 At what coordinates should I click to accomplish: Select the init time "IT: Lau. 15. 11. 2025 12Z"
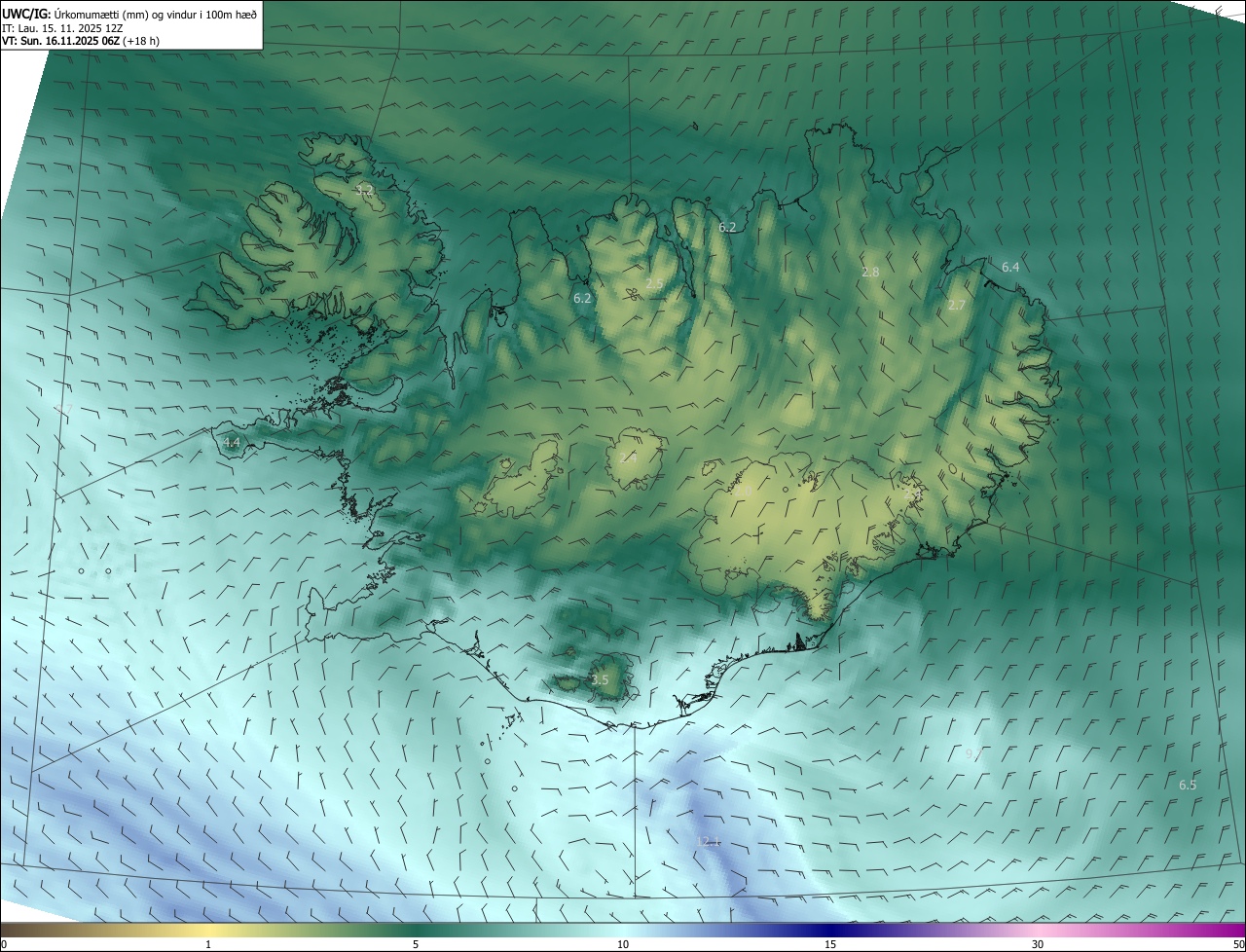click(x=62, y=28)
